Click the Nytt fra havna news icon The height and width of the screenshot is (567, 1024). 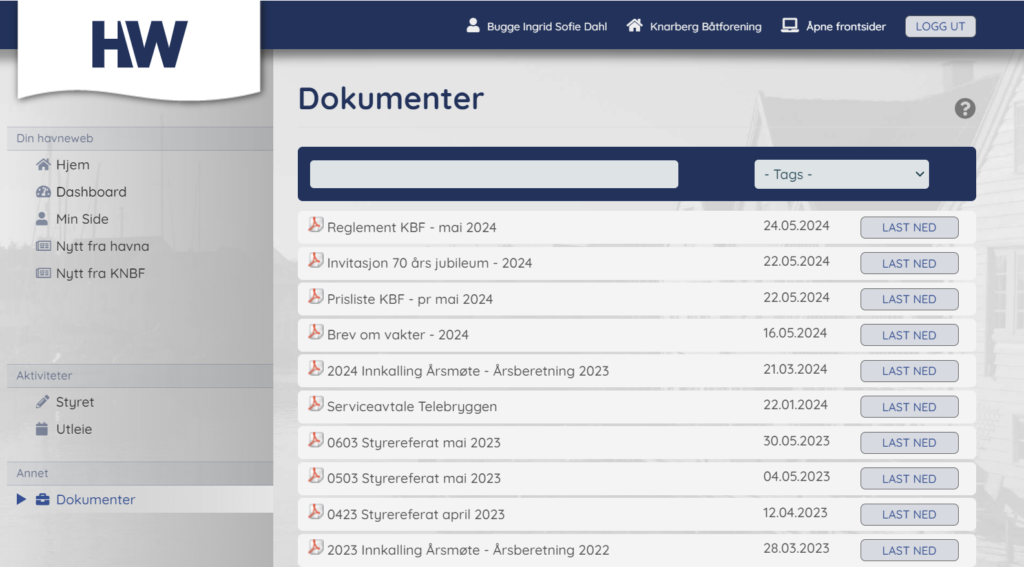43,246
